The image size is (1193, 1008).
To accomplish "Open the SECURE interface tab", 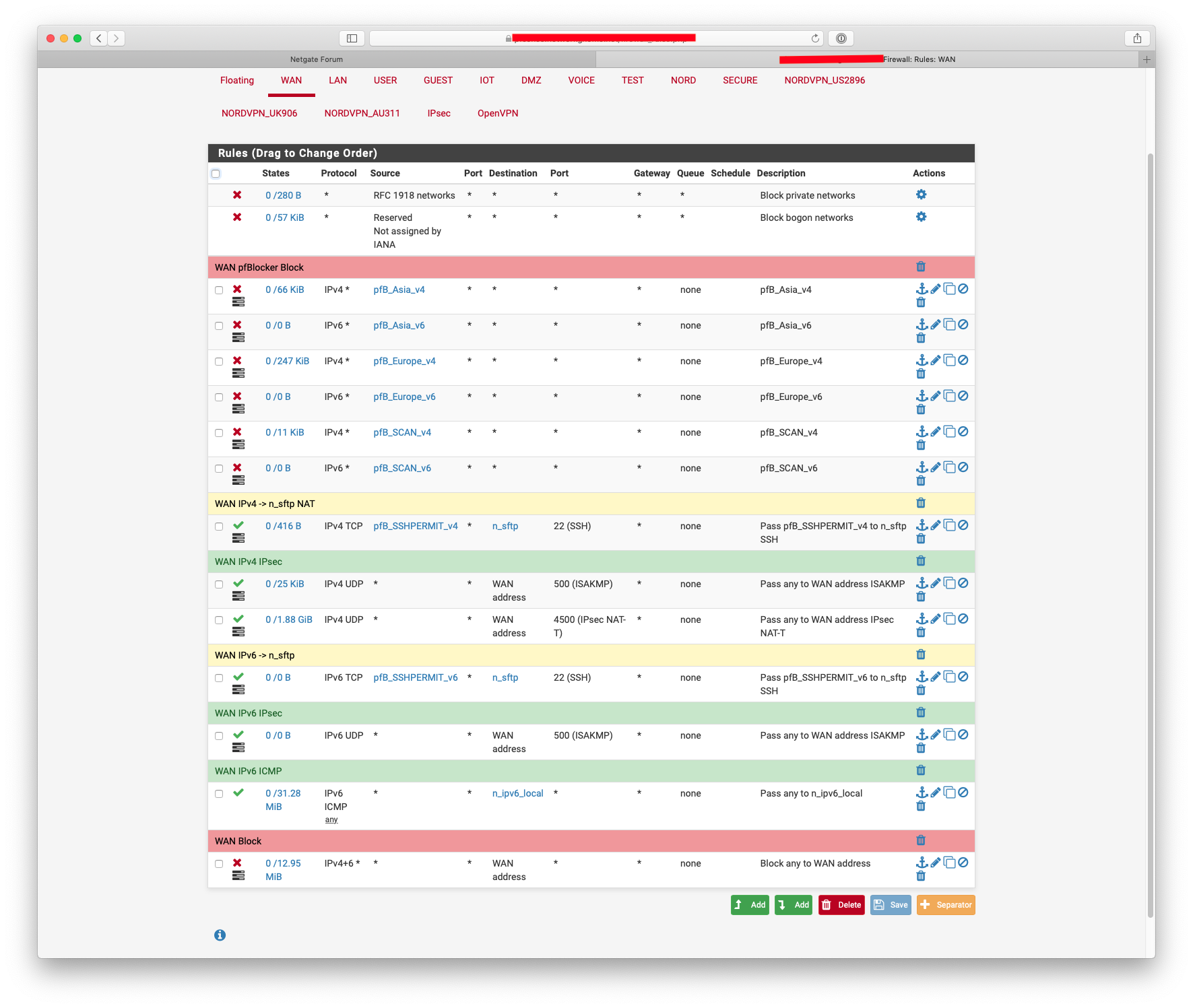I will [x=740, y=80].
